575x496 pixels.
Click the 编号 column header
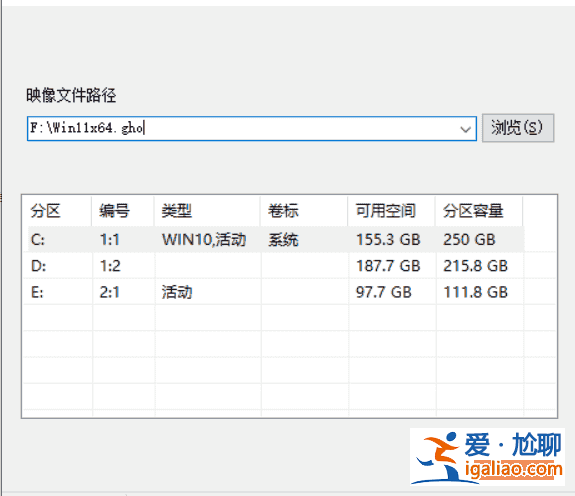[122, 211]
